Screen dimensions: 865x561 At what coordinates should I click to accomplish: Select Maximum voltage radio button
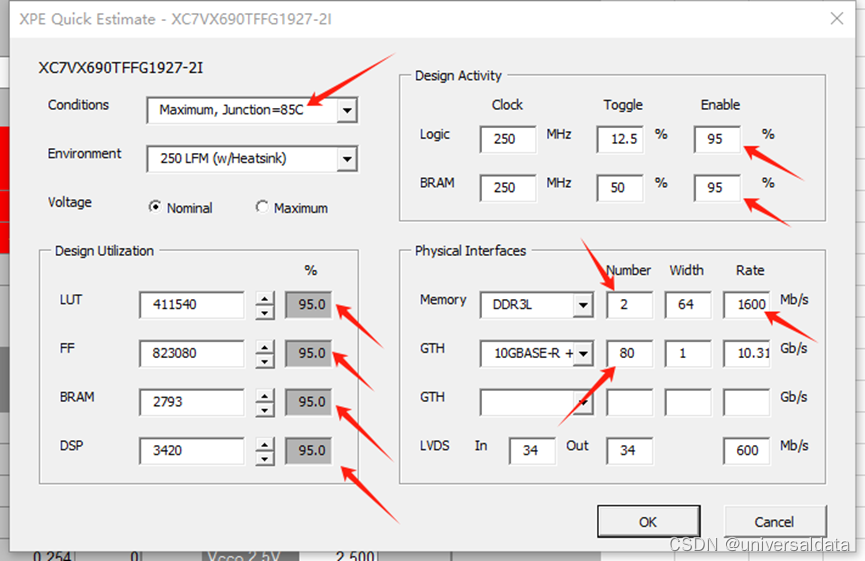(x=262, y=207)
